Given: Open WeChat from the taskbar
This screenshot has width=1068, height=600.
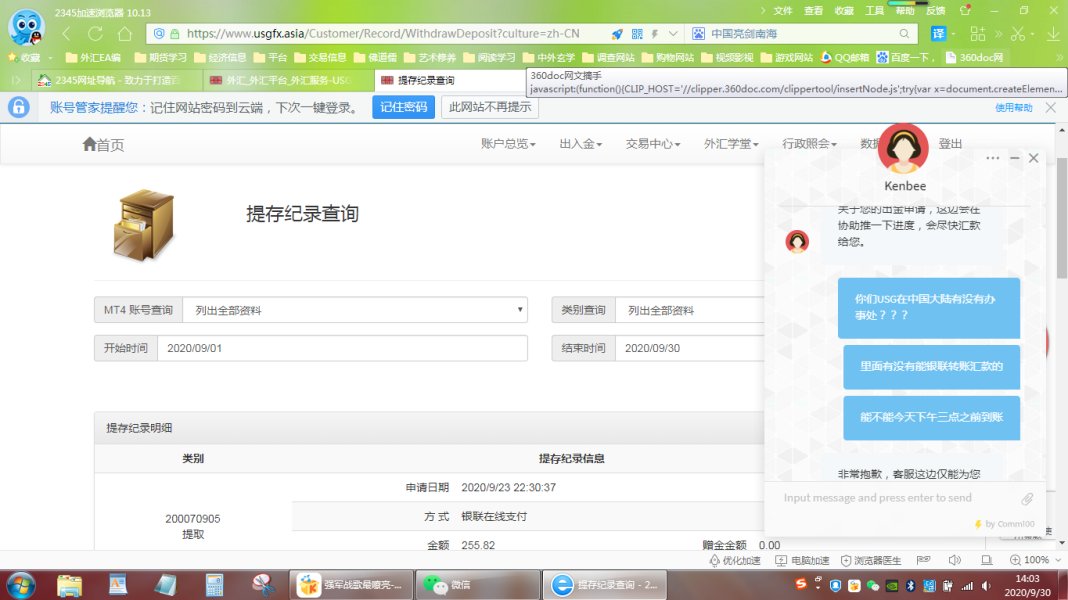Looking at the screenshot, I should [446, 584].
